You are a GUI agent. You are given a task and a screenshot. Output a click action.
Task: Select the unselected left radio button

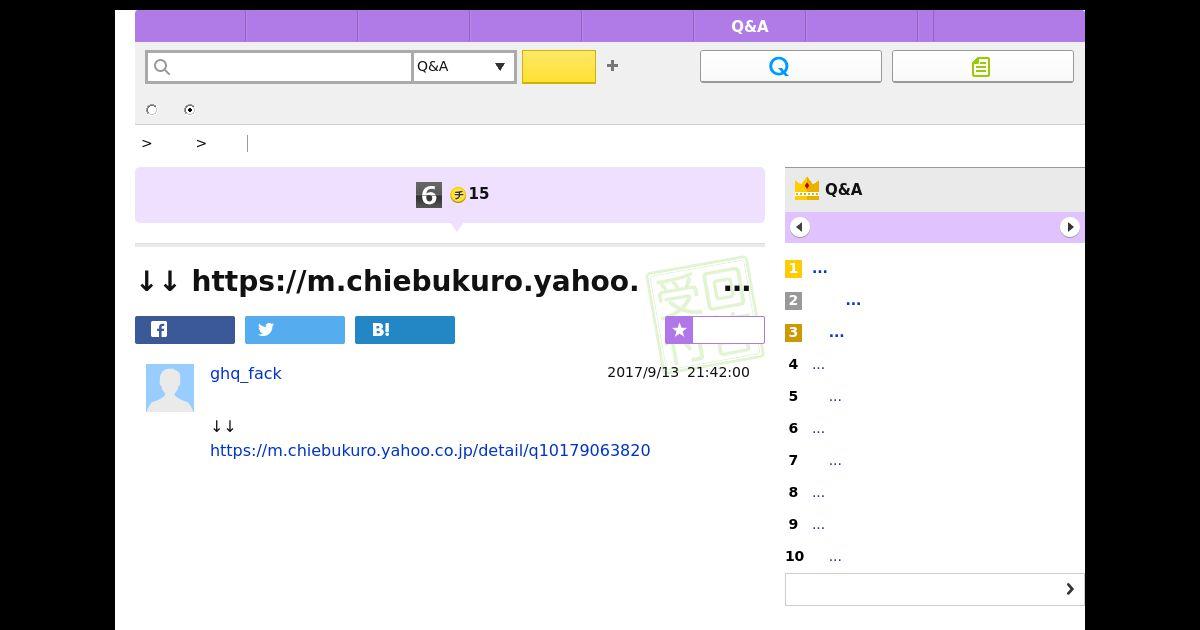tap(152, 110)
